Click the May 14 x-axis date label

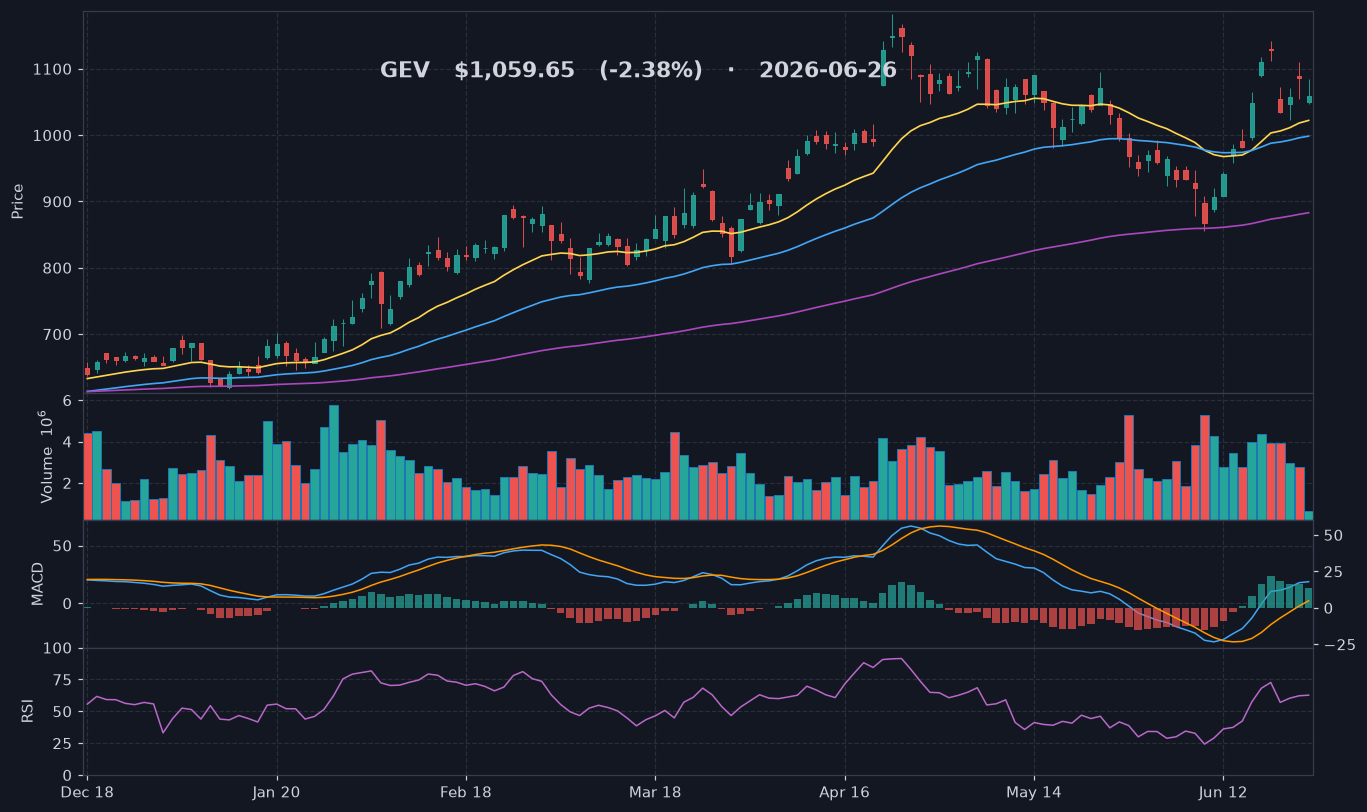pyautogui.click(x=1034, y=792)
